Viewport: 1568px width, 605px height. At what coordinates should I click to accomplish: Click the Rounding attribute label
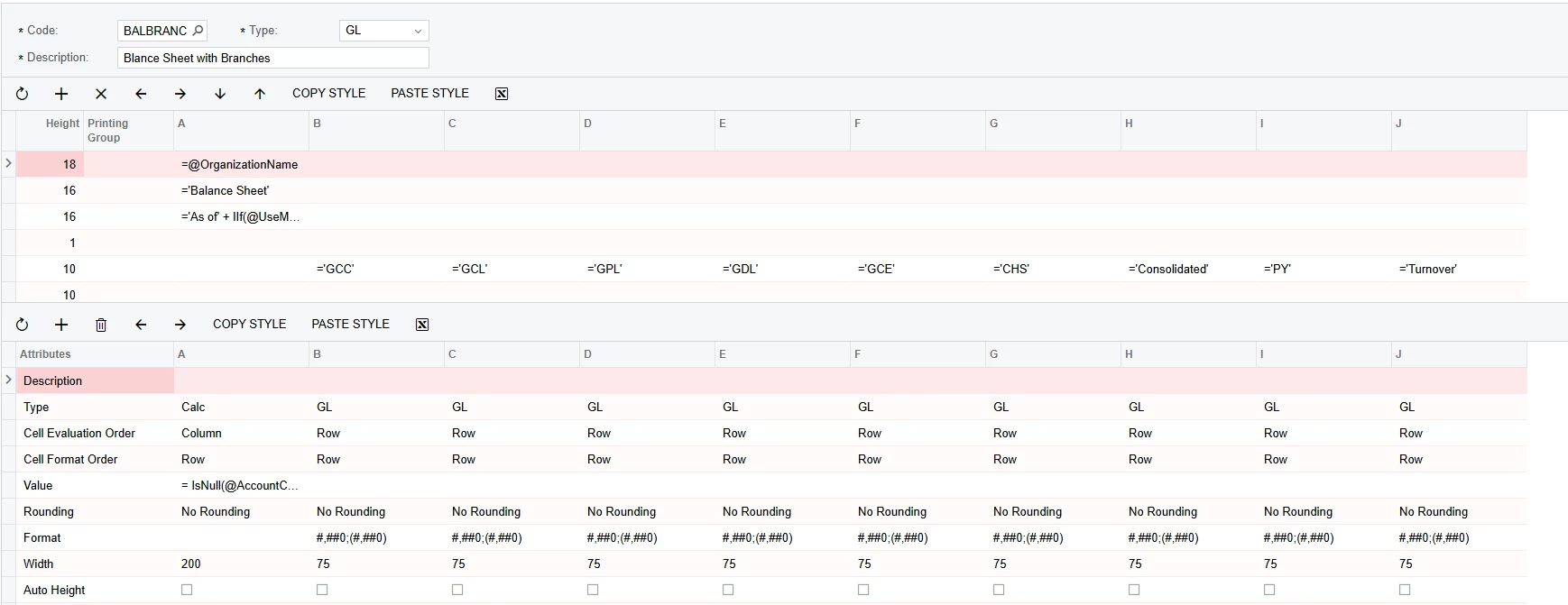coord(49,511)
